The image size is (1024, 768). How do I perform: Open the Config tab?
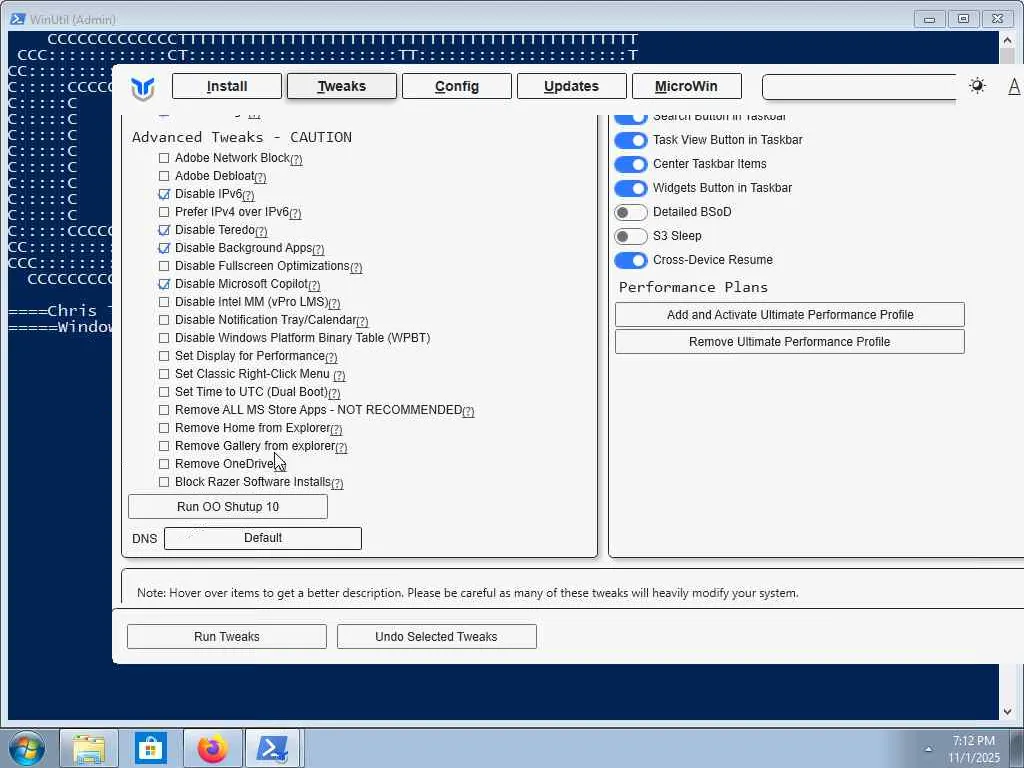(x=456, y=86)
